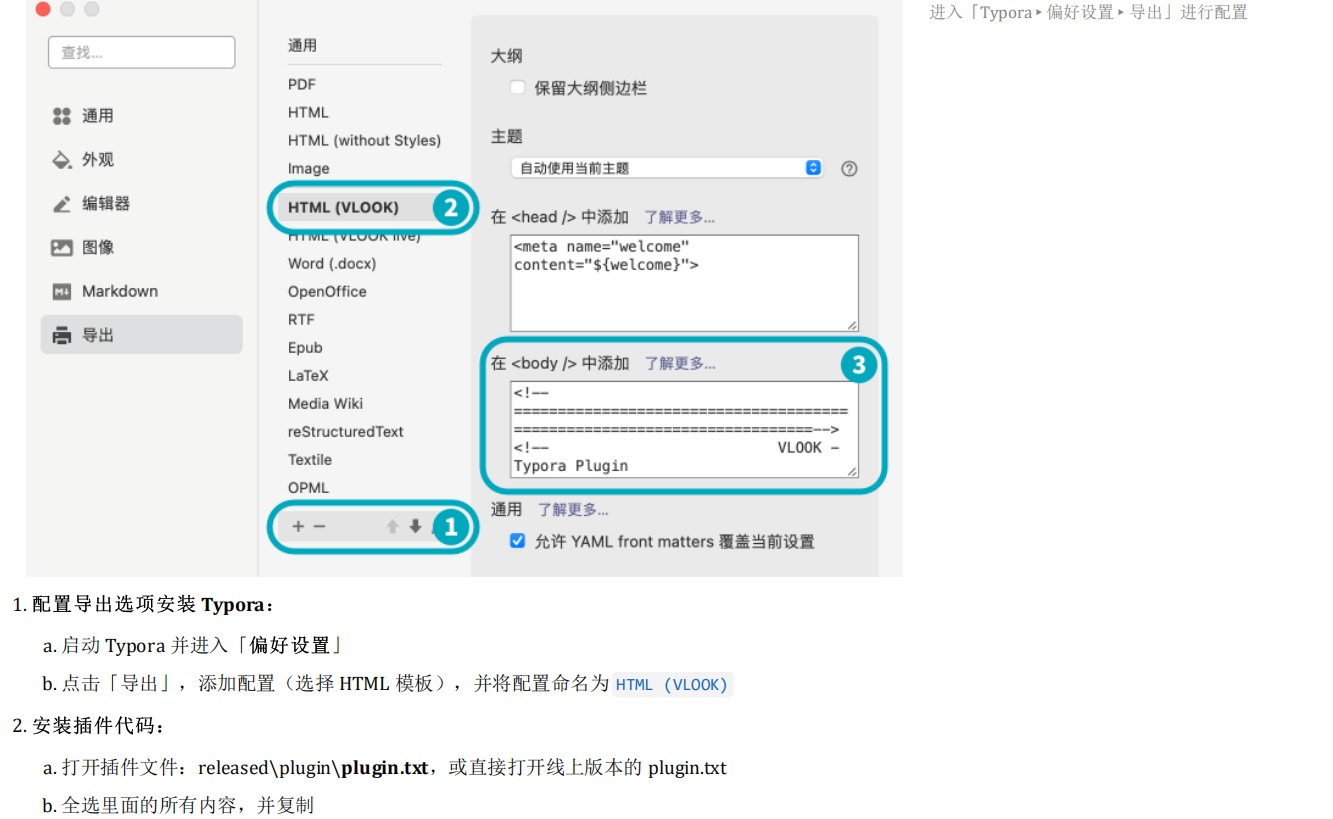1333x819 pixels.
Task: Select HTML (without Styles) export format
Action: tap(364, 140)
